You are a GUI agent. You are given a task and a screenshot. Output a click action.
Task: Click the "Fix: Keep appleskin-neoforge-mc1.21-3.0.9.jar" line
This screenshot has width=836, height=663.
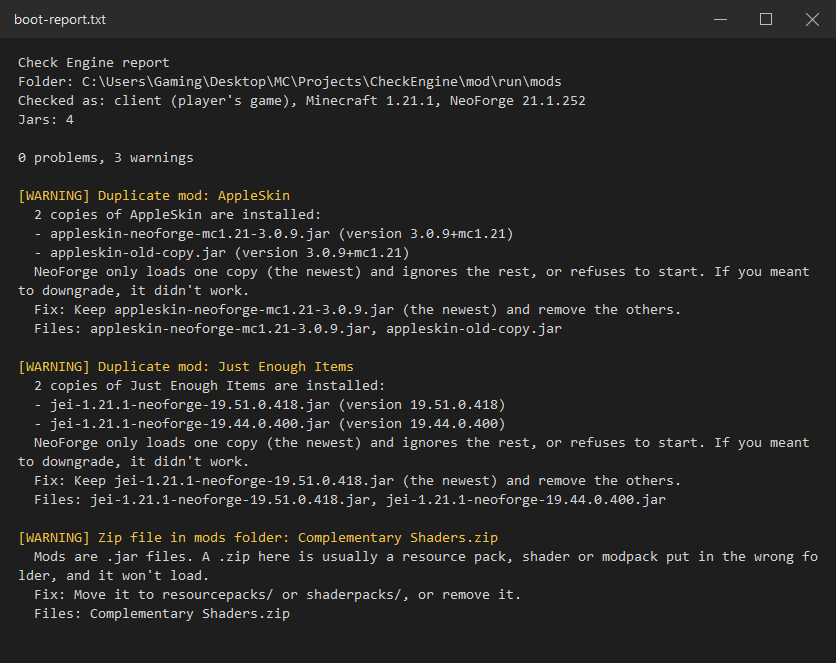click(357, 310)
